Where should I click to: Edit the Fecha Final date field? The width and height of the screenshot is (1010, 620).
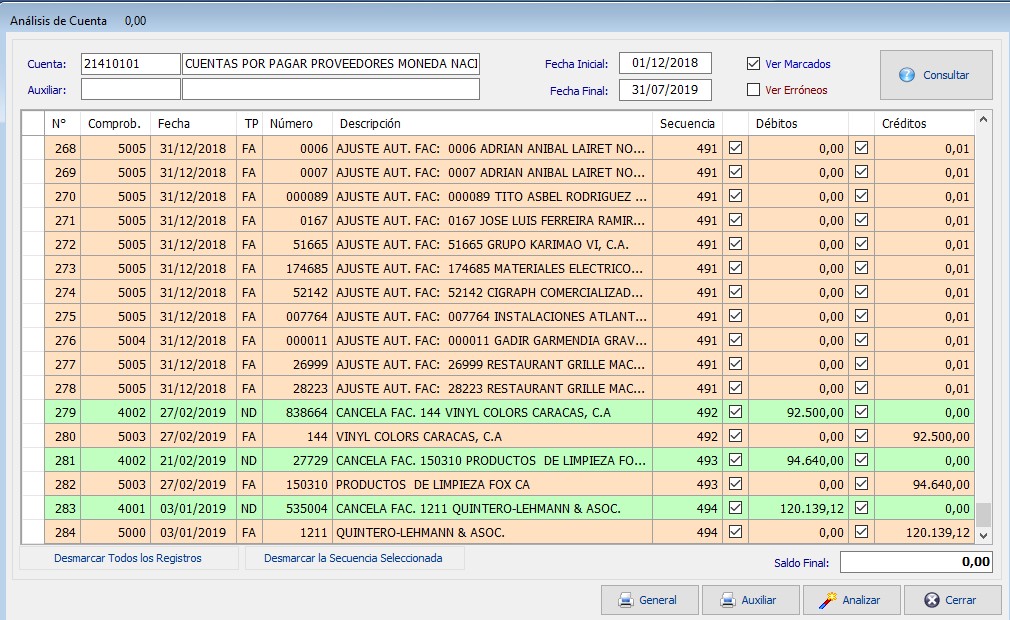(x=665, y=89)
